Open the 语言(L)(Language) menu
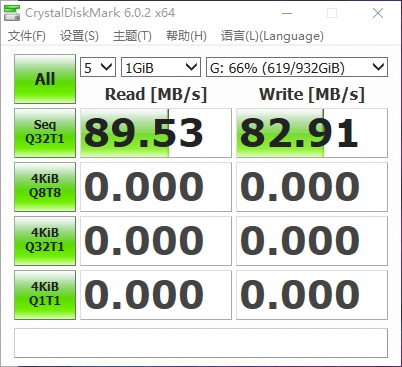 pos(272,36)
